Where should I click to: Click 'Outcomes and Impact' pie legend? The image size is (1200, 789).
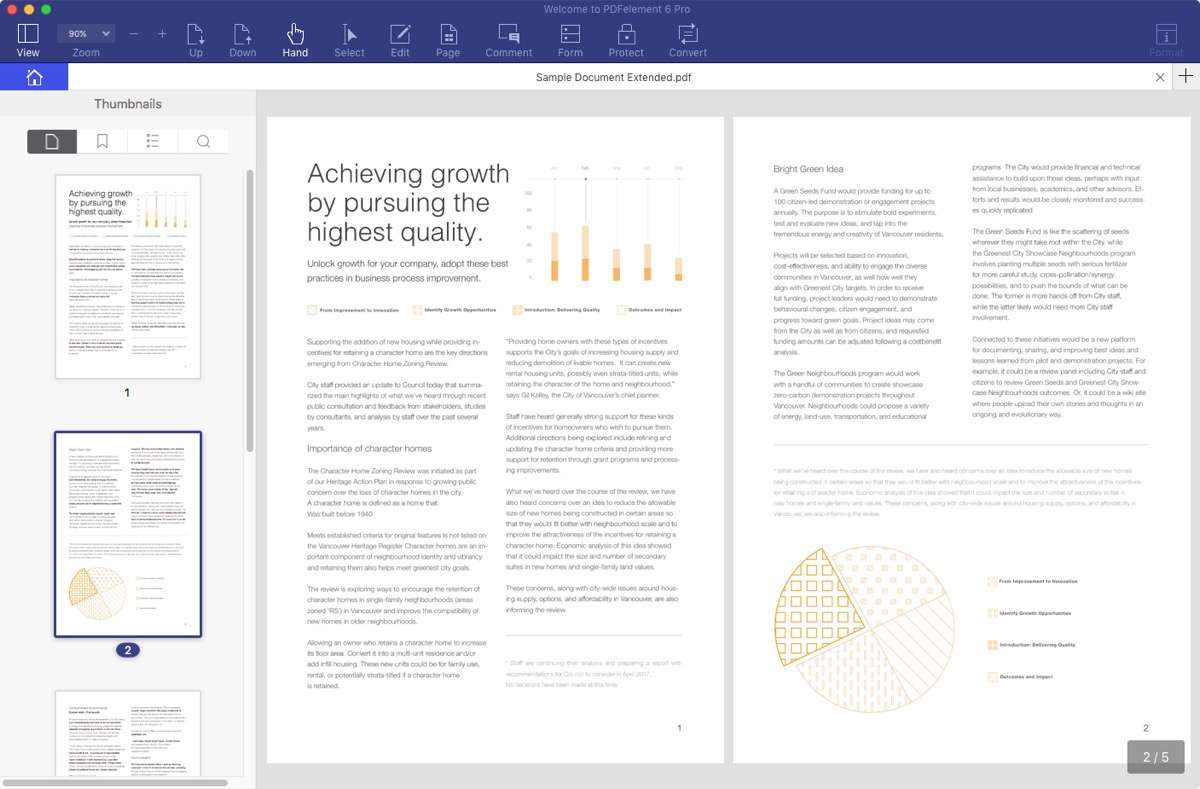1019,677
